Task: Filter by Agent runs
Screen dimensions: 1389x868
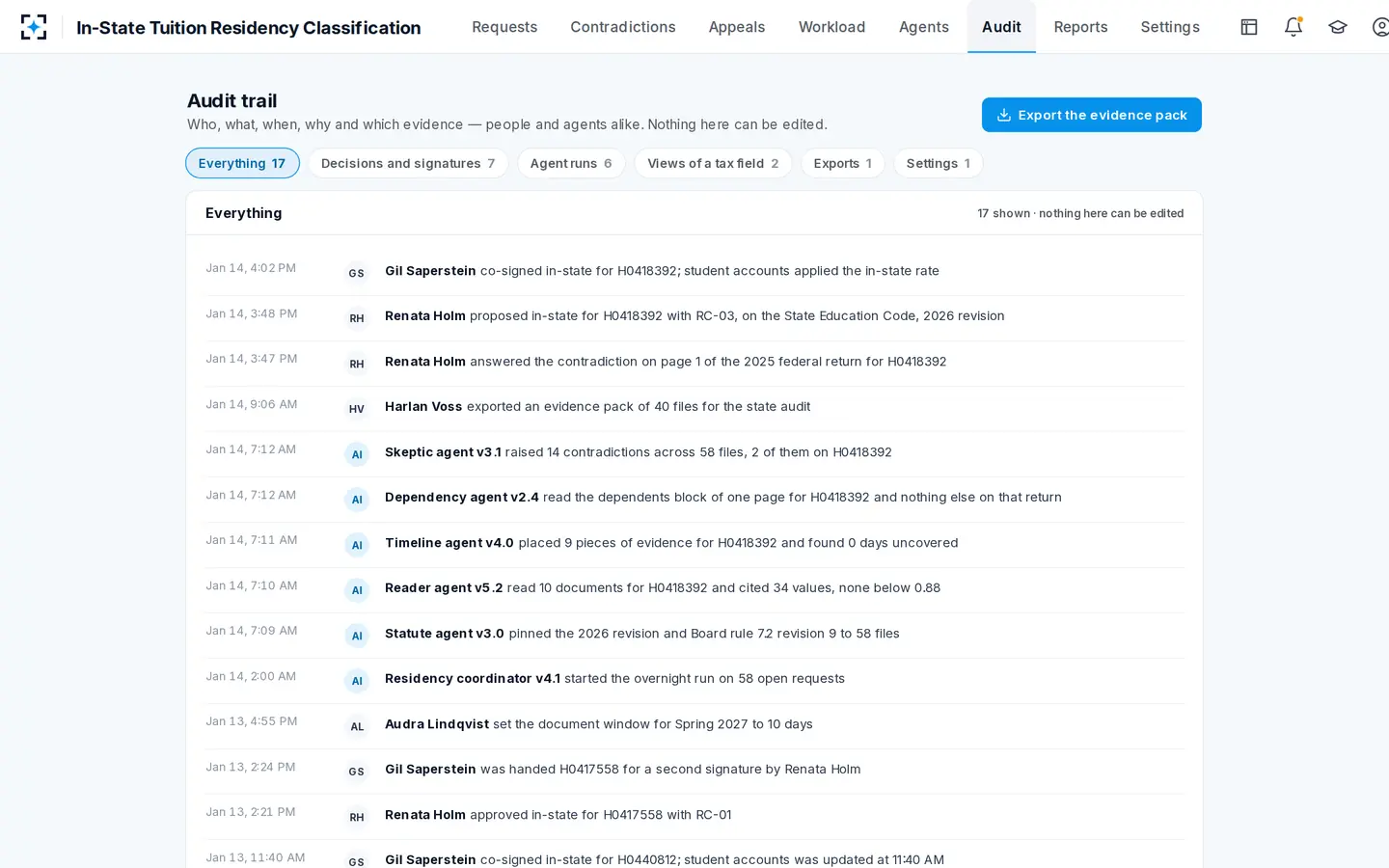Action: click(571, 163)
